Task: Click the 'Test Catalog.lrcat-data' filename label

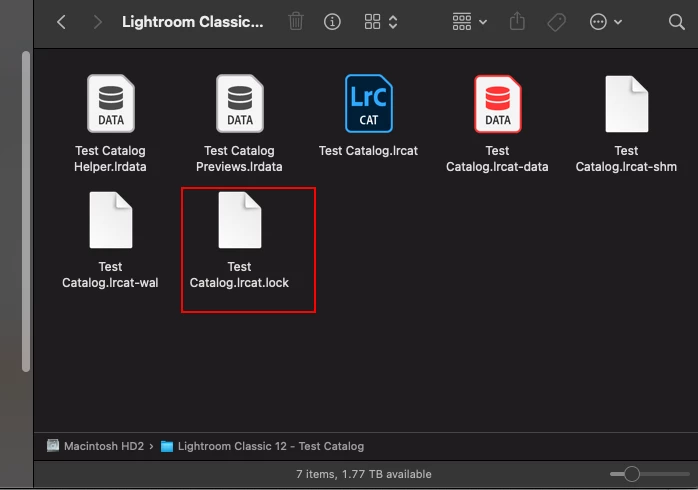Action: 497,159
